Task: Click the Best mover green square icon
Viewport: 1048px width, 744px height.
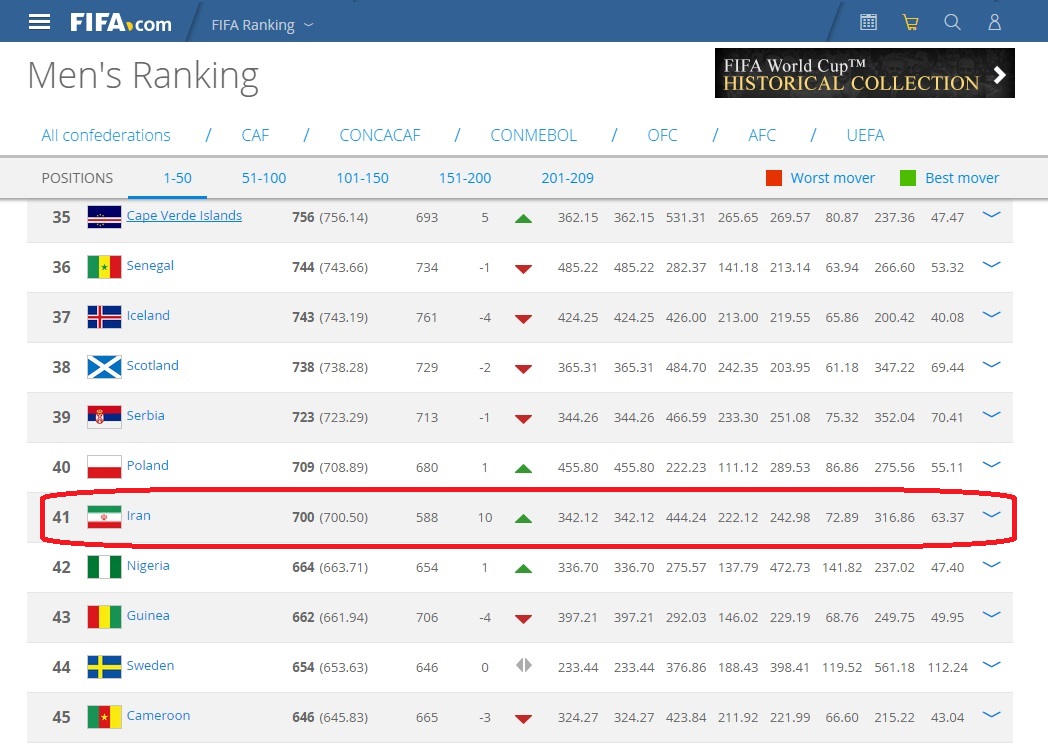Action: tap(908, 177)
